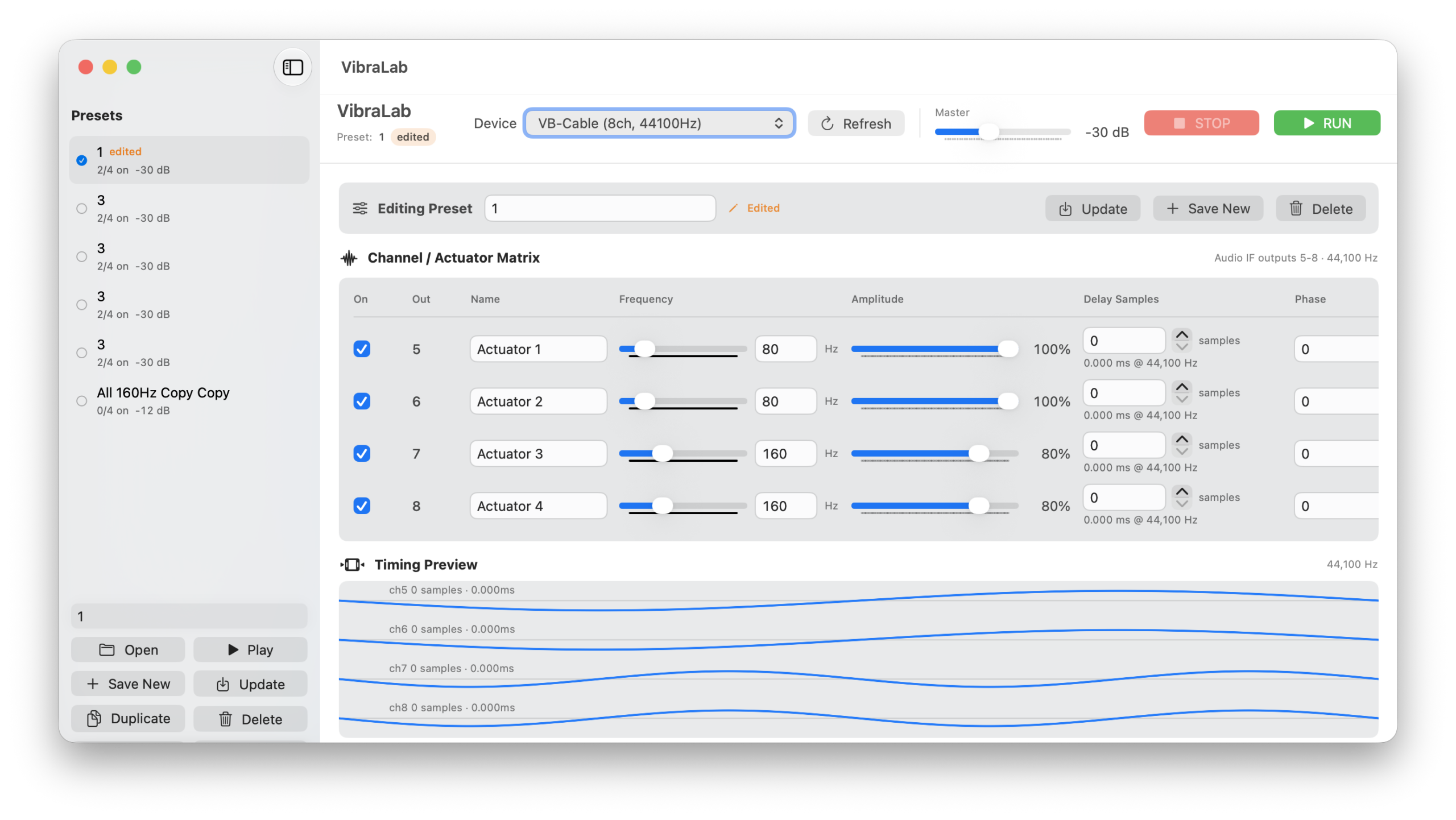Click the Editing Preset name field

tap(599, 208)
